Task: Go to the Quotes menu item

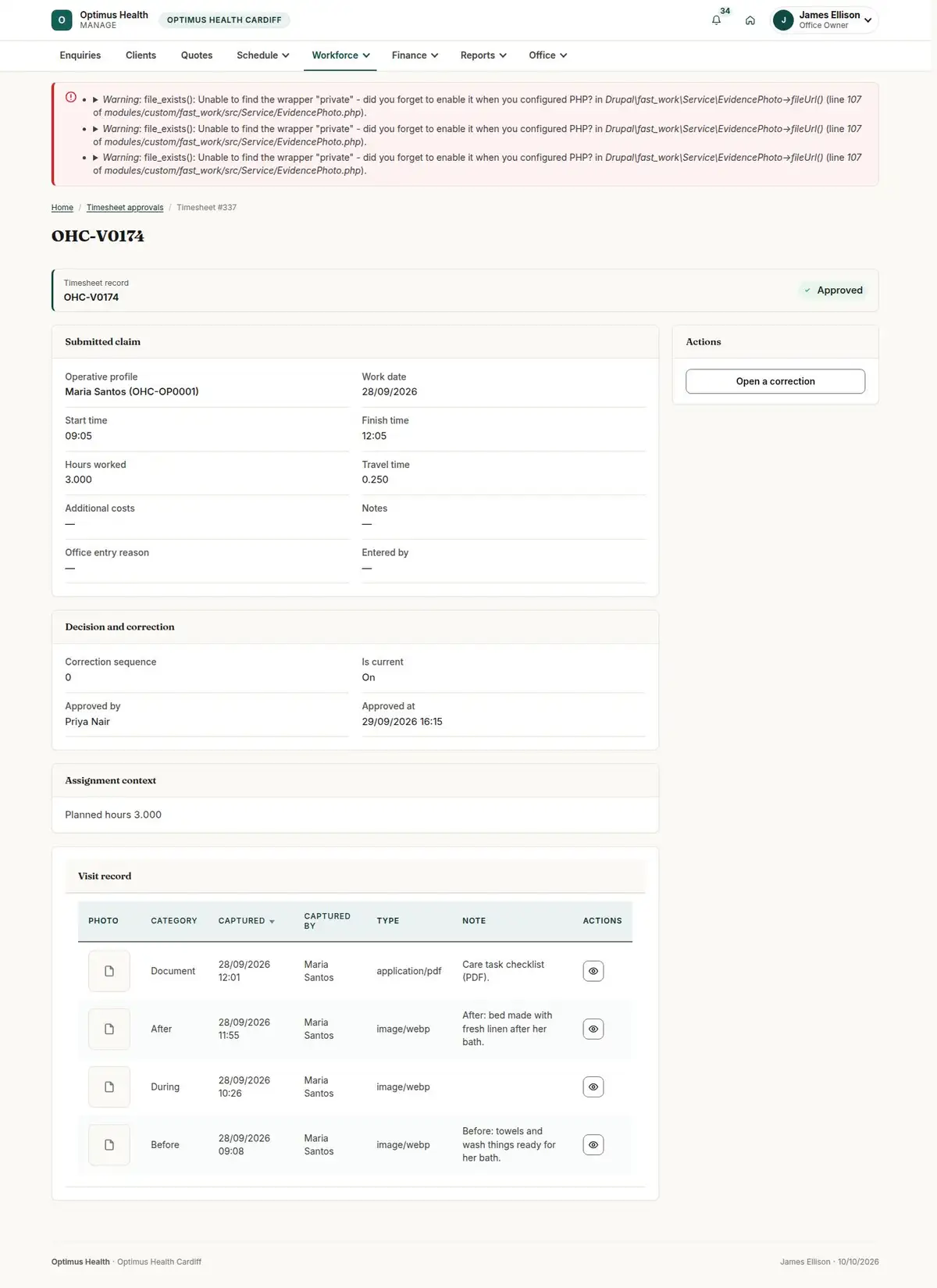Action: pos(197,55)
